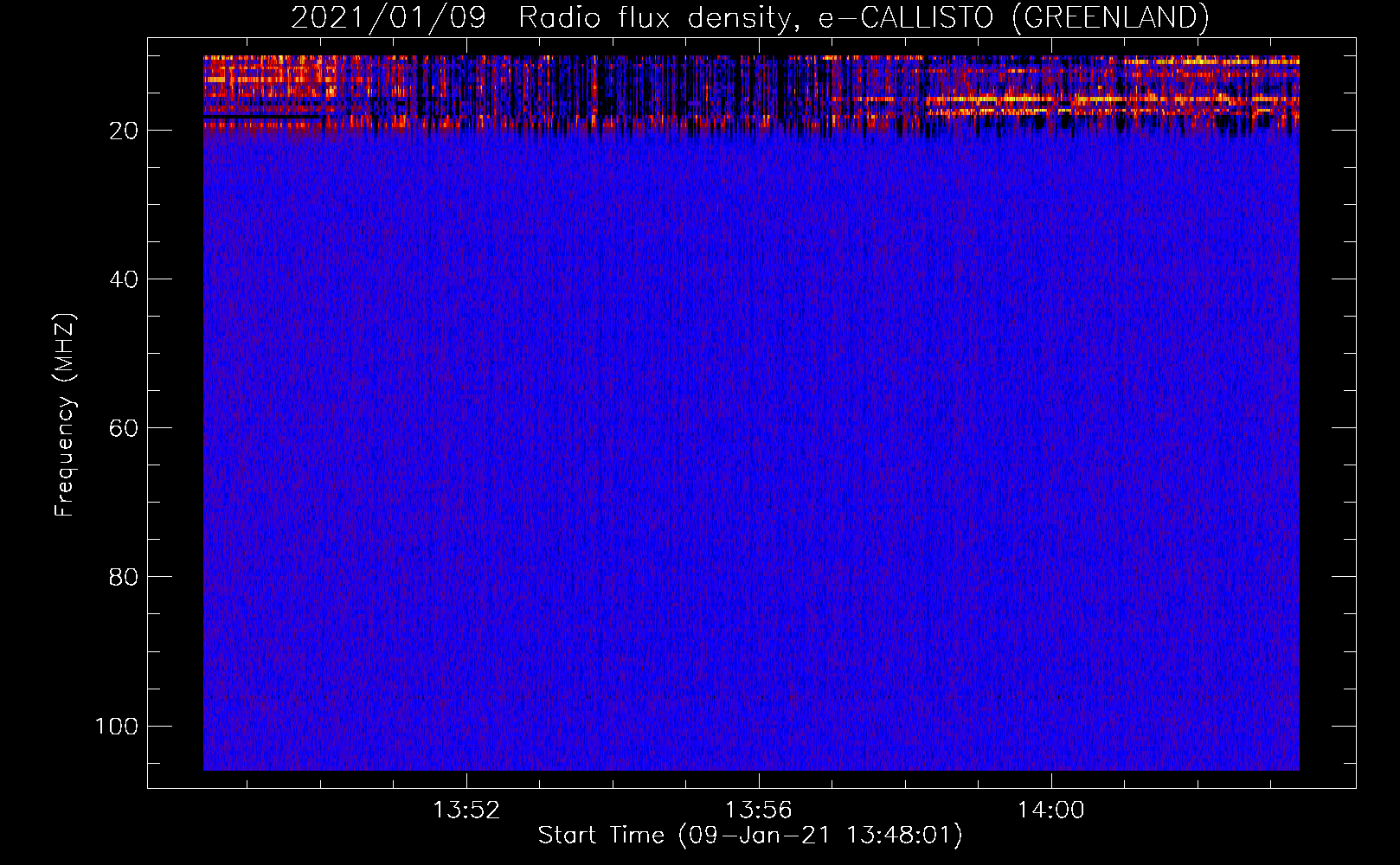Select the date '2021/01/09' in the title

pos(389,17)
